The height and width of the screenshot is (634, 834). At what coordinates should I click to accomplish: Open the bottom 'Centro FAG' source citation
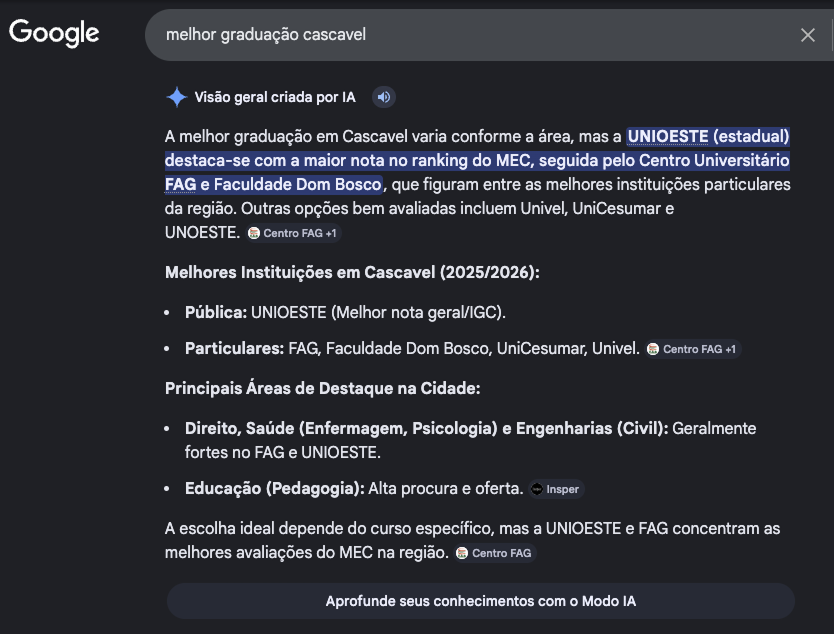[495, 552]
